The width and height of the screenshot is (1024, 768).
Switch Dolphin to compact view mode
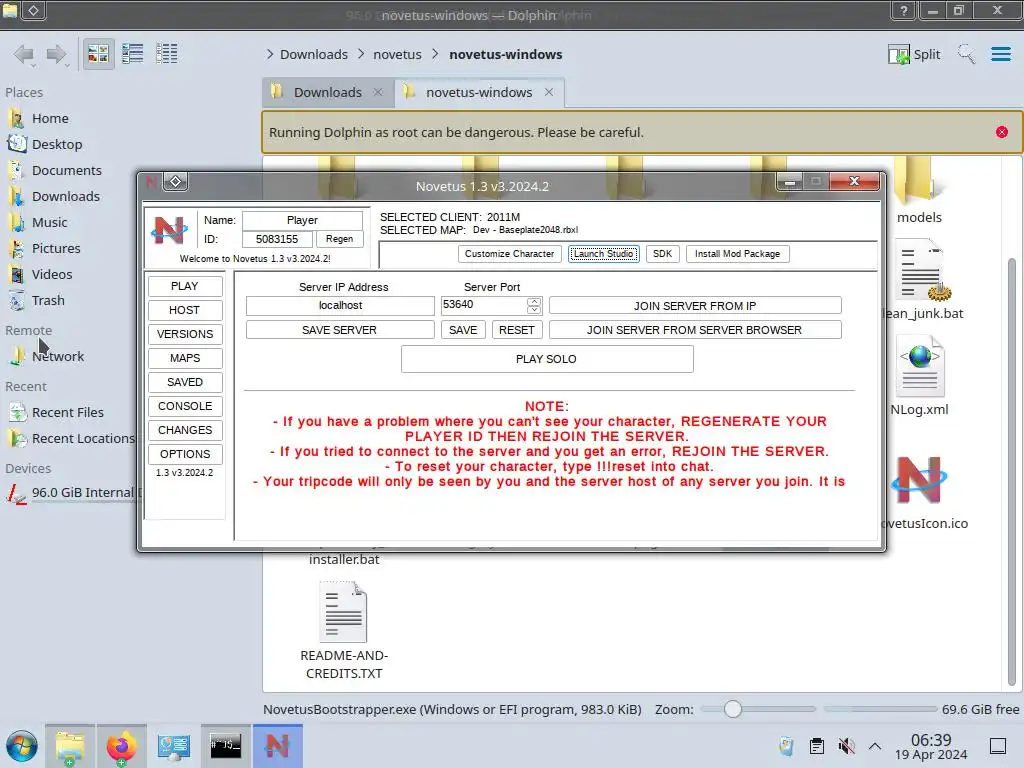133,54
